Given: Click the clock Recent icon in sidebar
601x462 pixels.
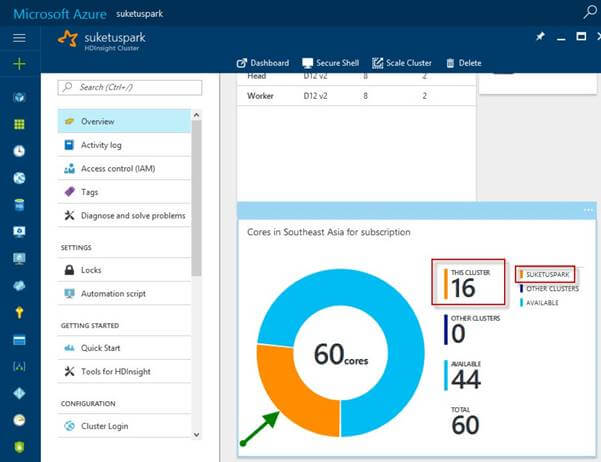Looking at the screenshot, I should pos(19,151).
